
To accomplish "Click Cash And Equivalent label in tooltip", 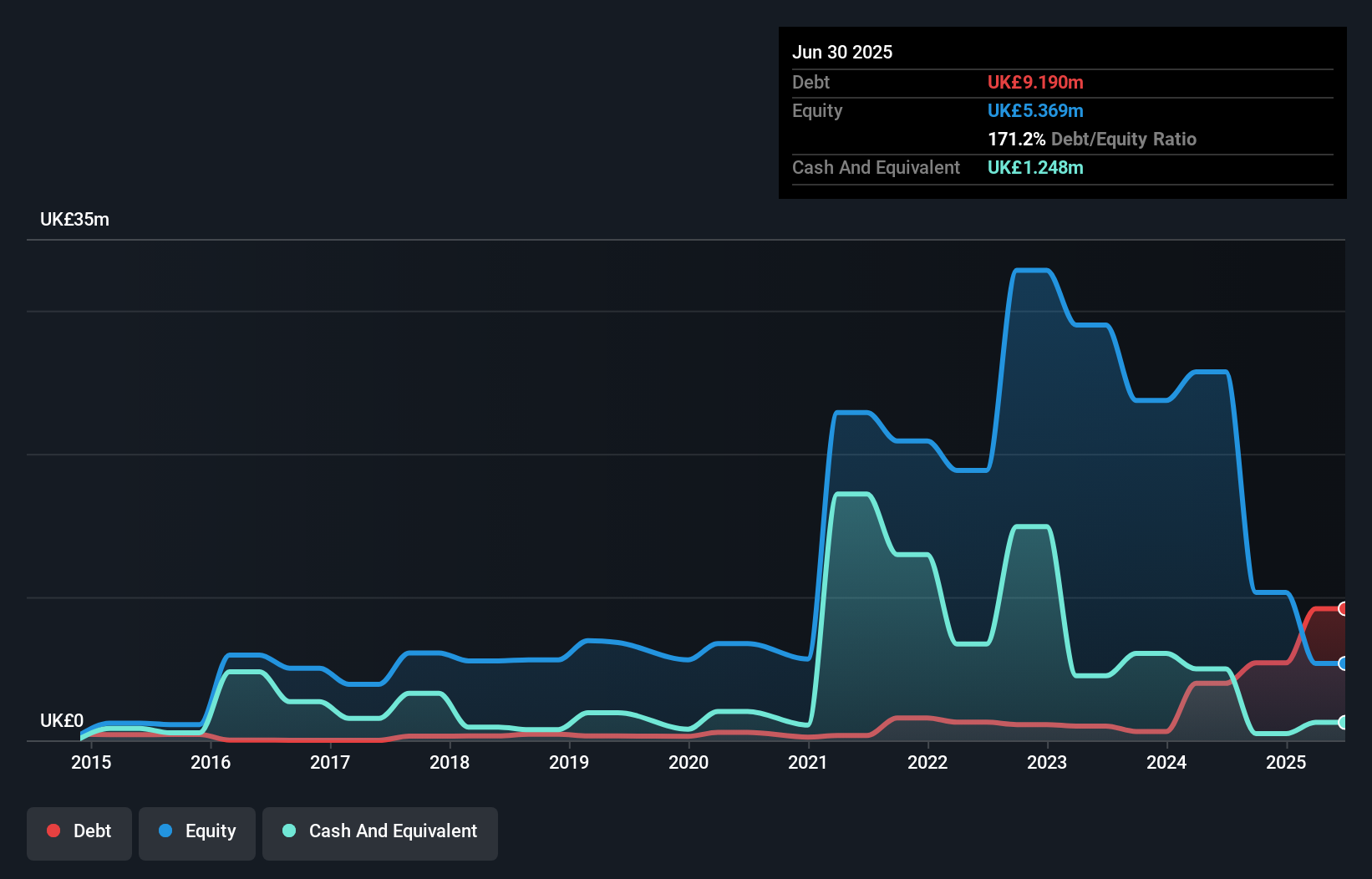I will 876,167.
